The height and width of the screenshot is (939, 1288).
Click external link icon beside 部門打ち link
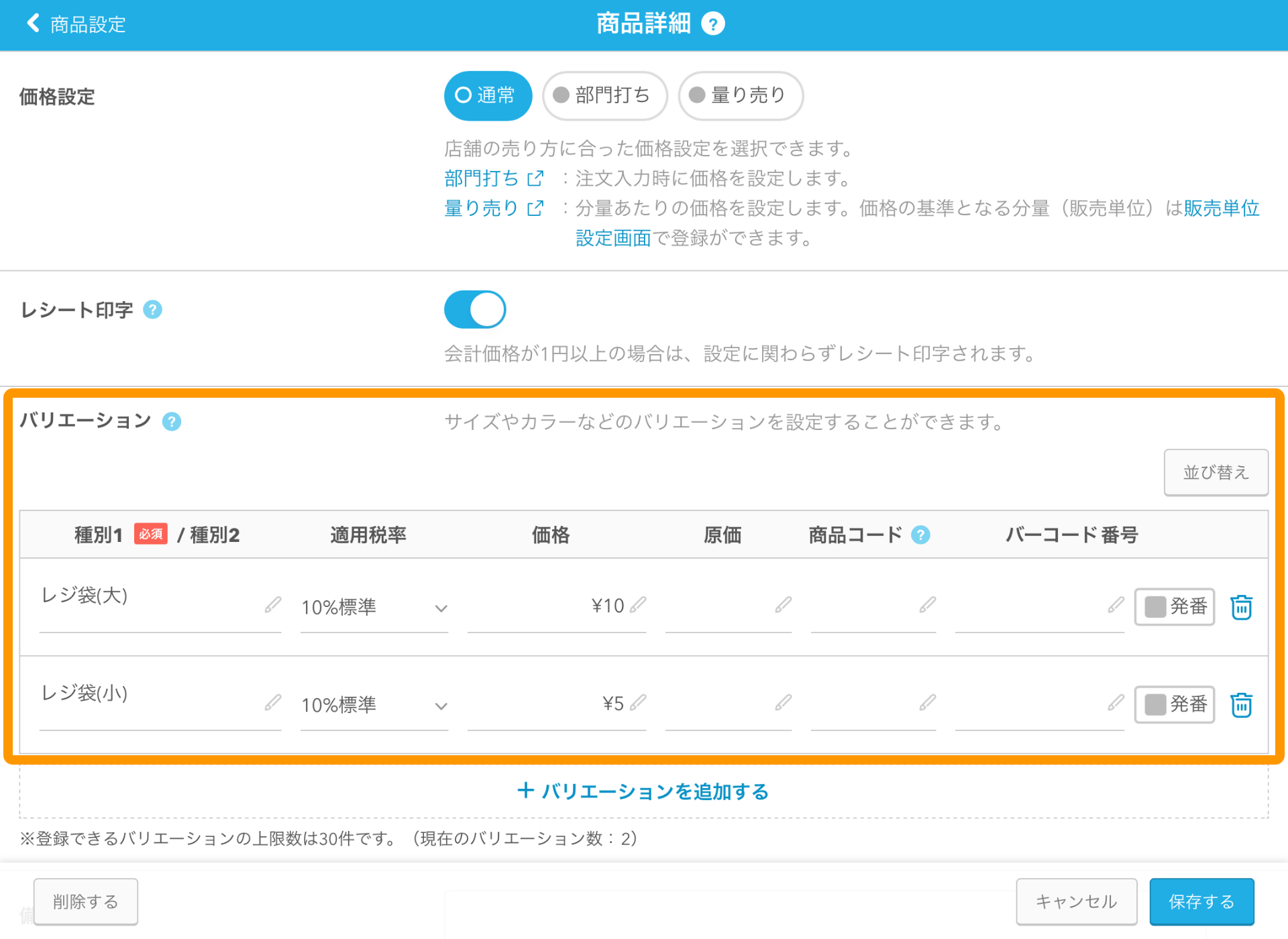click(535, 178)
